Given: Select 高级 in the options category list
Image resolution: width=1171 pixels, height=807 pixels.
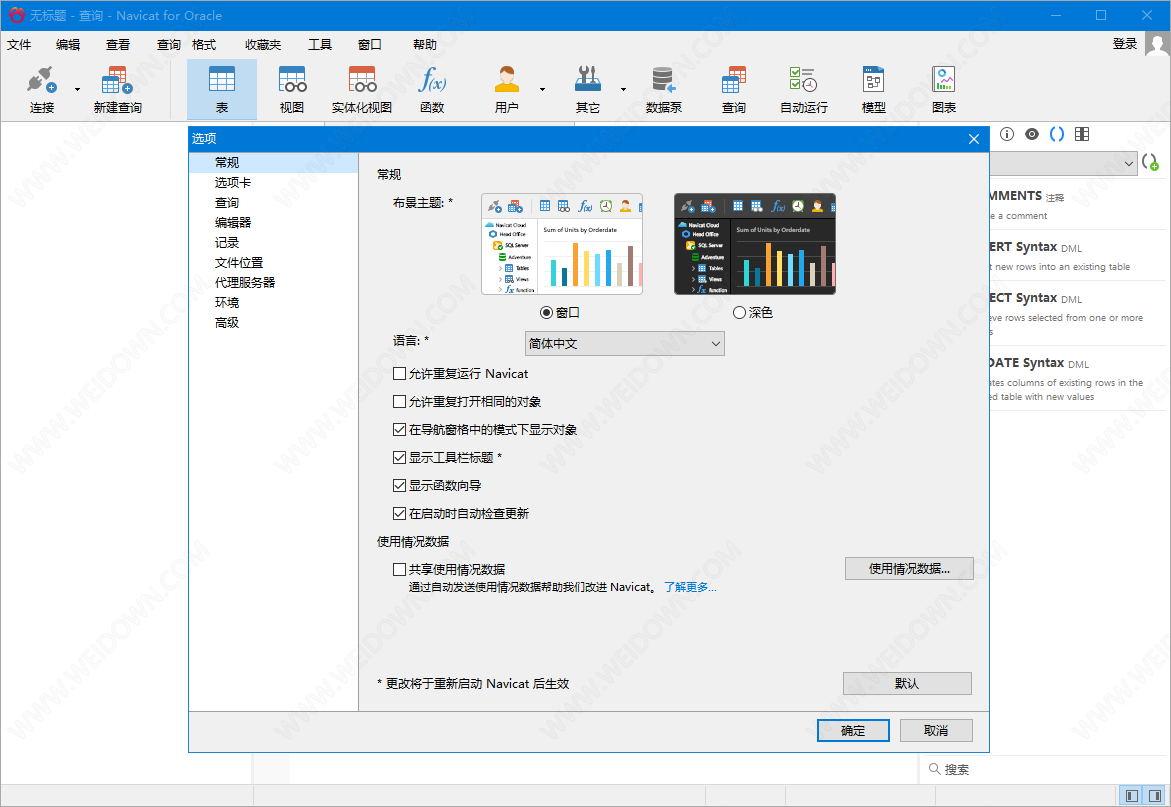Looking at the screenshot, I should (227, 323).
